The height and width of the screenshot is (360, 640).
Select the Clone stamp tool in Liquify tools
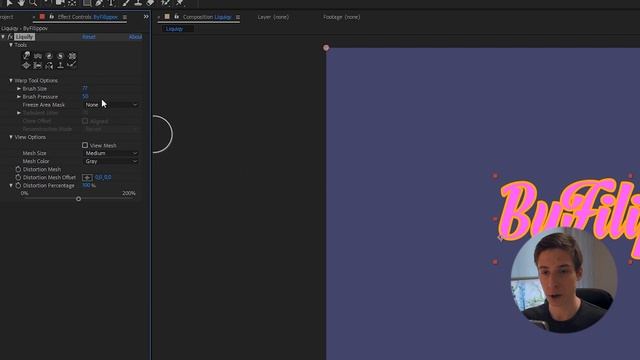[x=60, y=65]
